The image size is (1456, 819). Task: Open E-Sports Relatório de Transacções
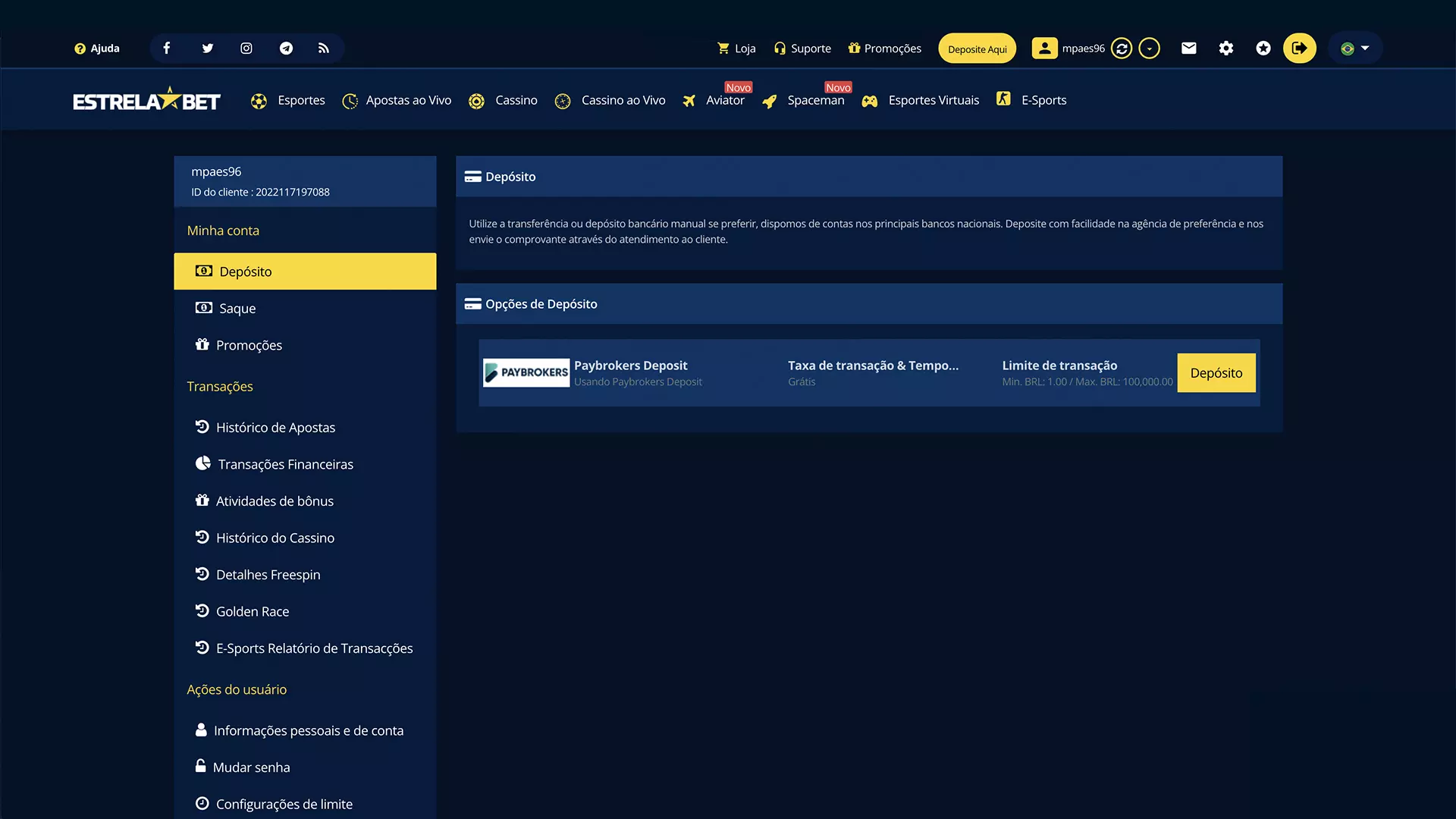pos(305,648)
